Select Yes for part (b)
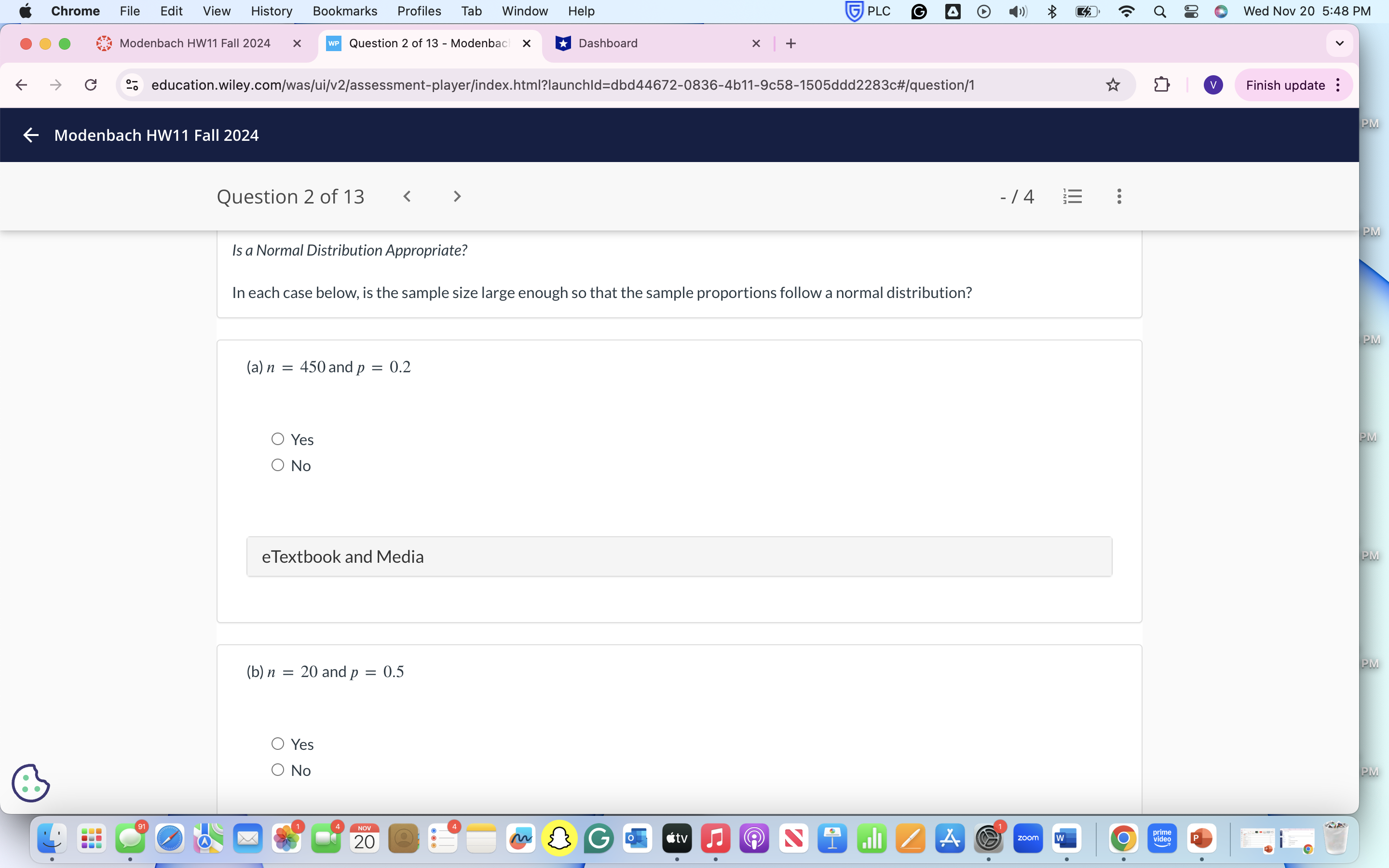Viewport: 1389px width, 868px height. [278, 743]
